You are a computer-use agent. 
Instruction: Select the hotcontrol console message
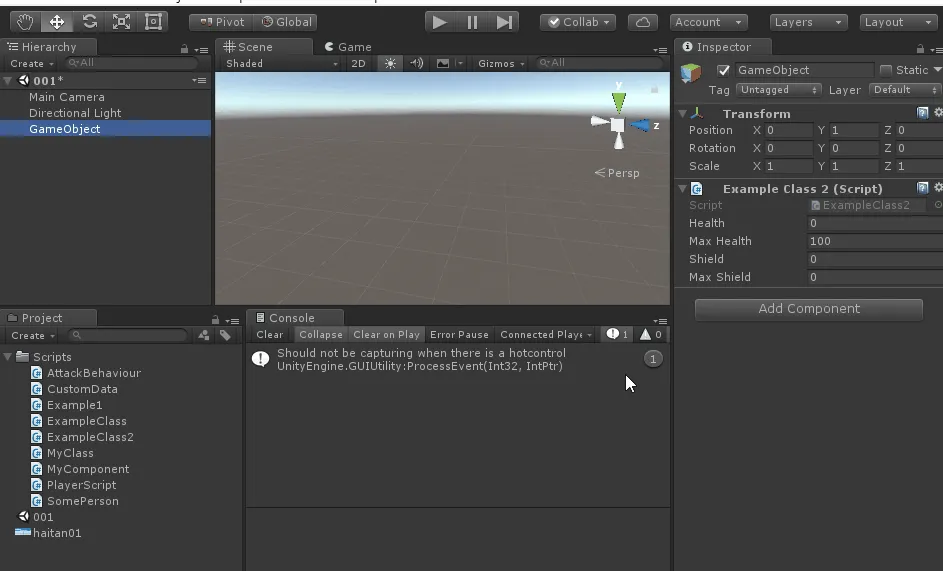pos(458,360)
